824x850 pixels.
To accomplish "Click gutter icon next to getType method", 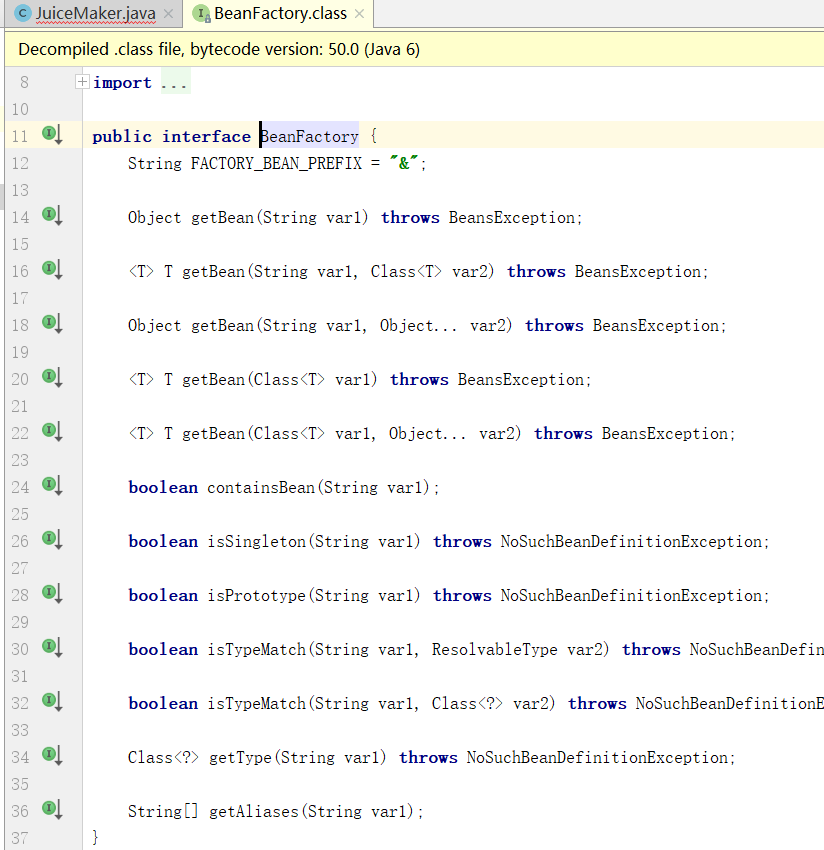I will [49, 756].
